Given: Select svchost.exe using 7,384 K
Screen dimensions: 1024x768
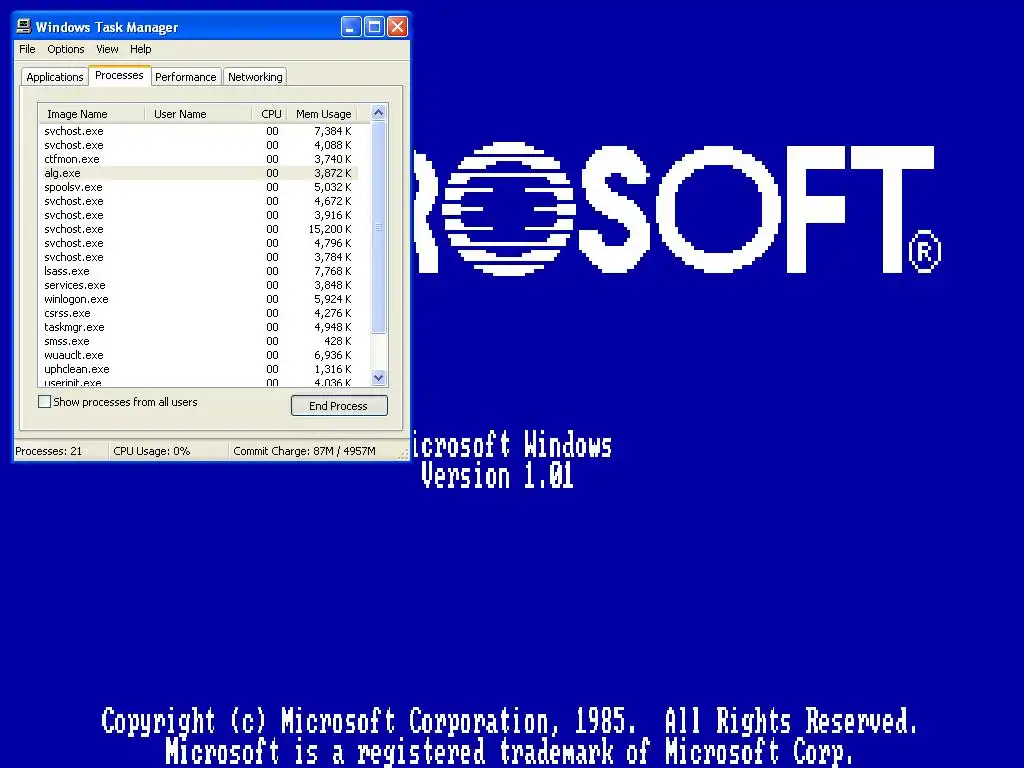Looking at the screenshot, I should click(x=199, y=131).
